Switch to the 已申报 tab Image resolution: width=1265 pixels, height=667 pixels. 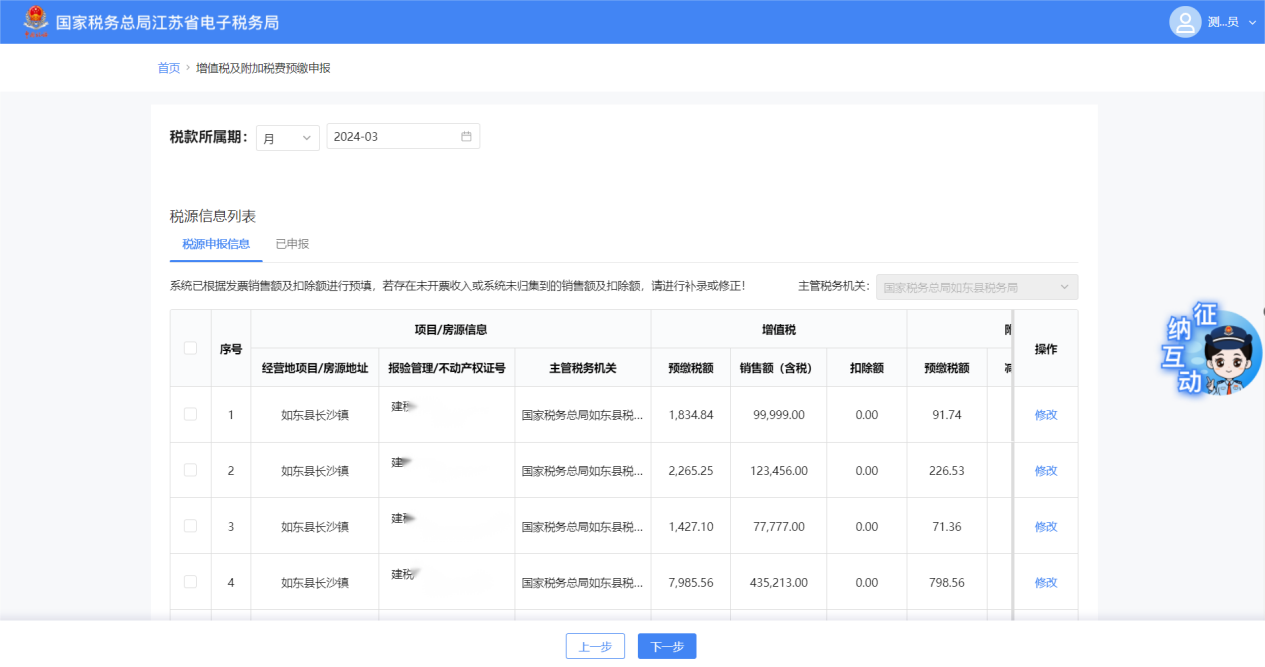tap(292, 244)
